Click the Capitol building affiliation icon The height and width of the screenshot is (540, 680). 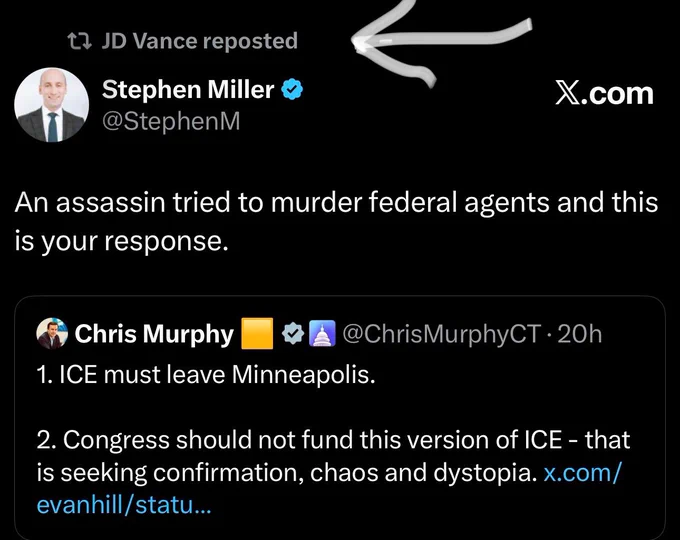(322, 334)
